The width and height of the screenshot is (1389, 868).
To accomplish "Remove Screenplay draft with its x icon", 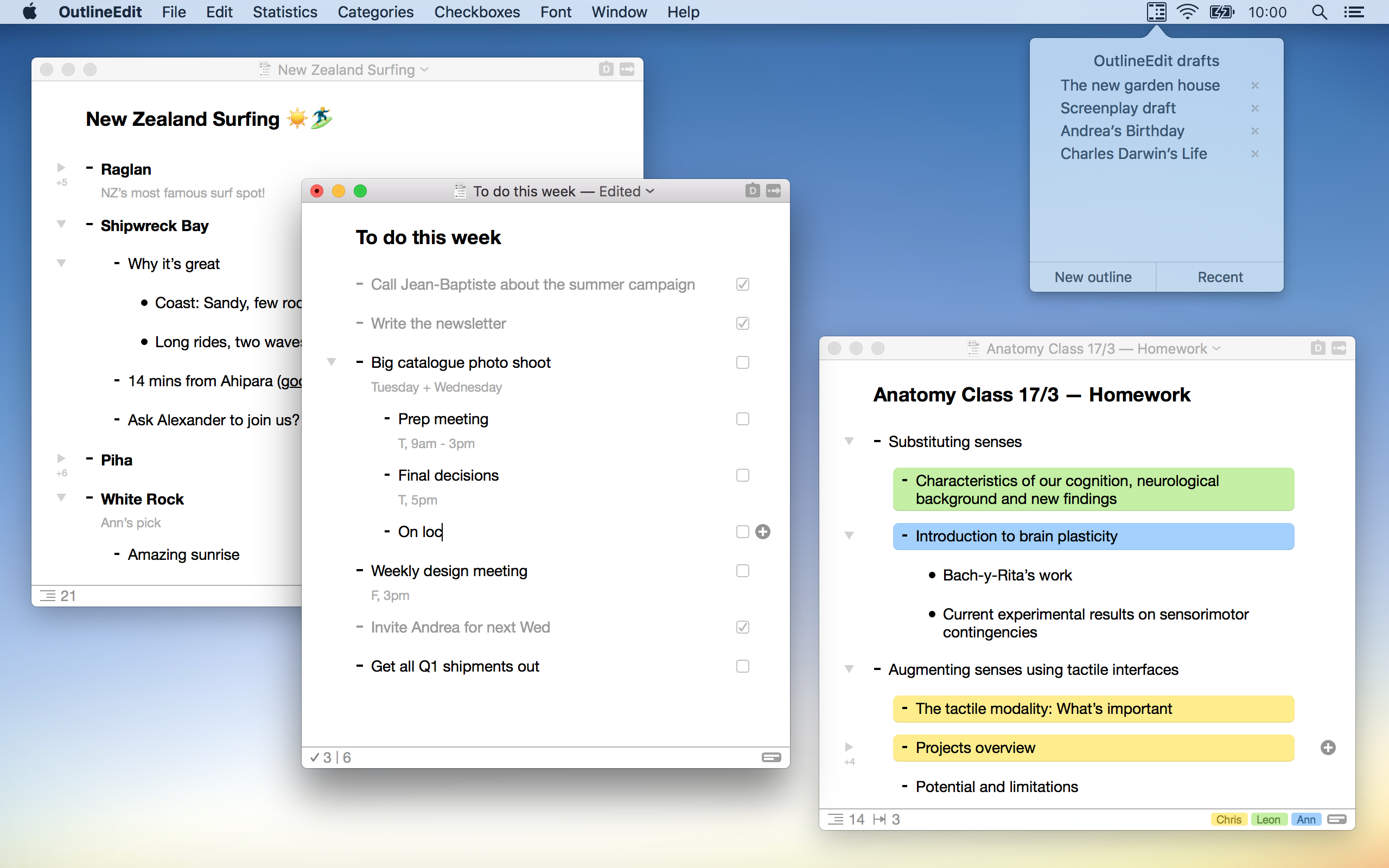I will pyautogui.click(x=1254, y=108).
